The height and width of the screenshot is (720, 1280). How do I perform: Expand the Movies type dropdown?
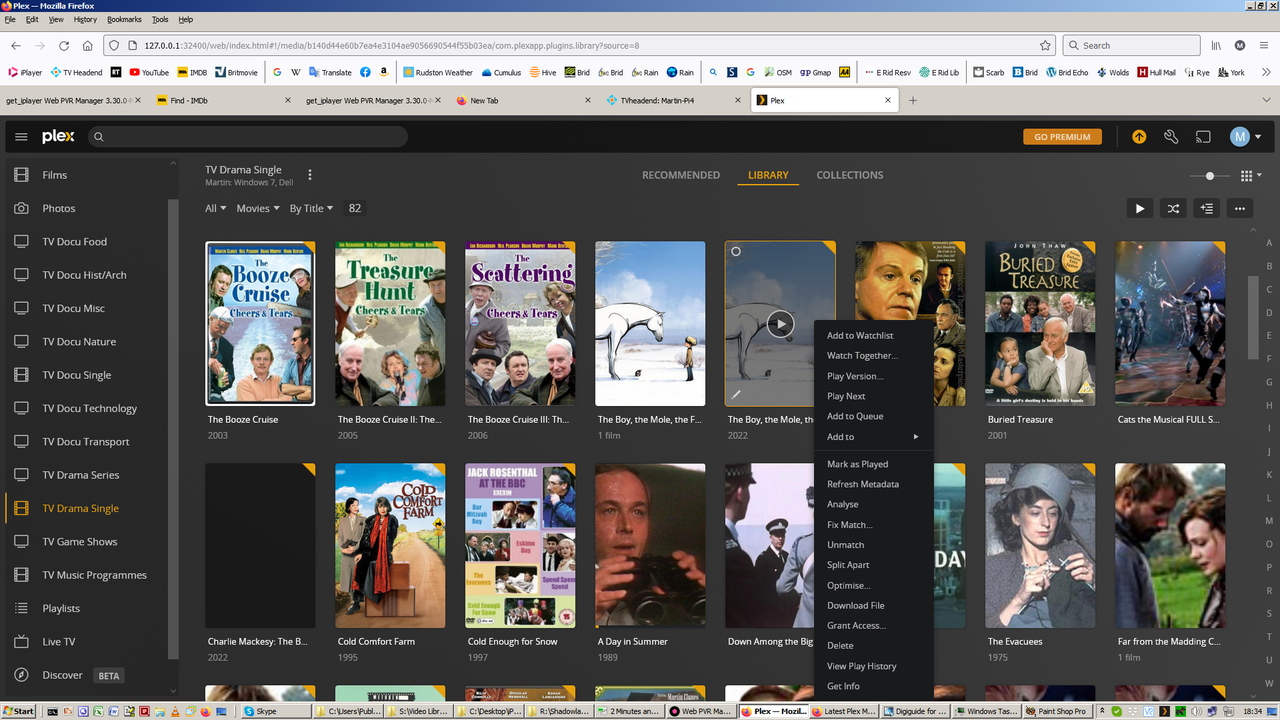[x=258, y=208]
